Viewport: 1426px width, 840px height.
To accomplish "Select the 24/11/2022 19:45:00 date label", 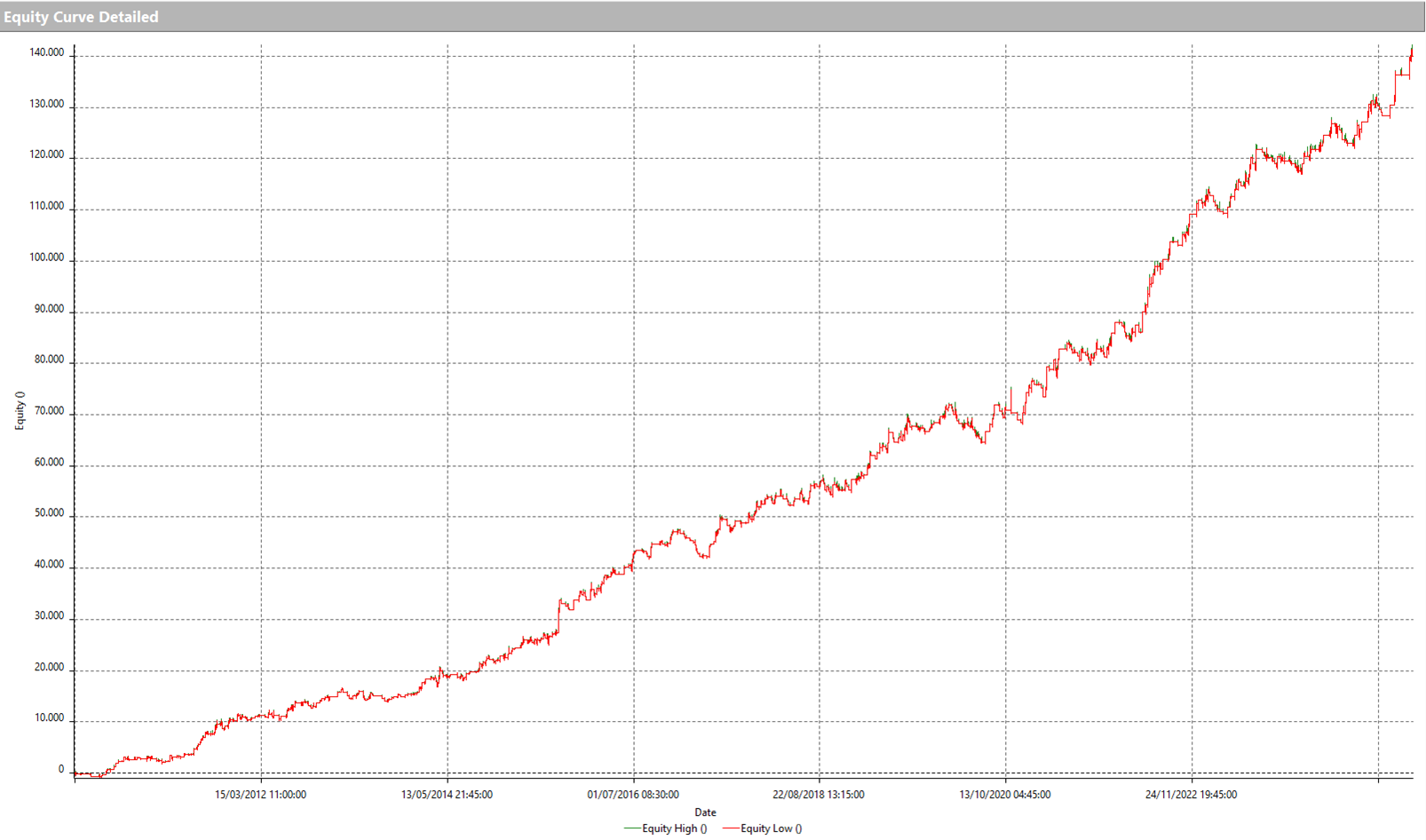I will (1191, 795).
